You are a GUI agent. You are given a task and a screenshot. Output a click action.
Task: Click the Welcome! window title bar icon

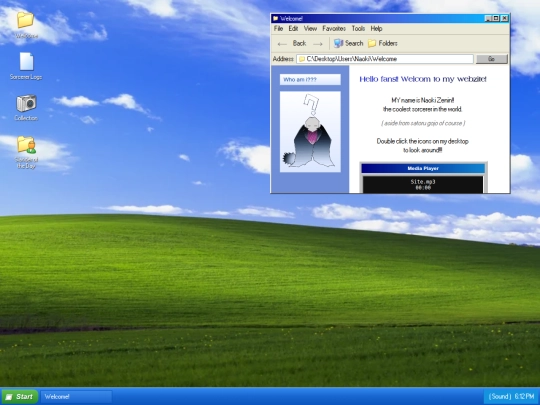click(x=276, y=19)
